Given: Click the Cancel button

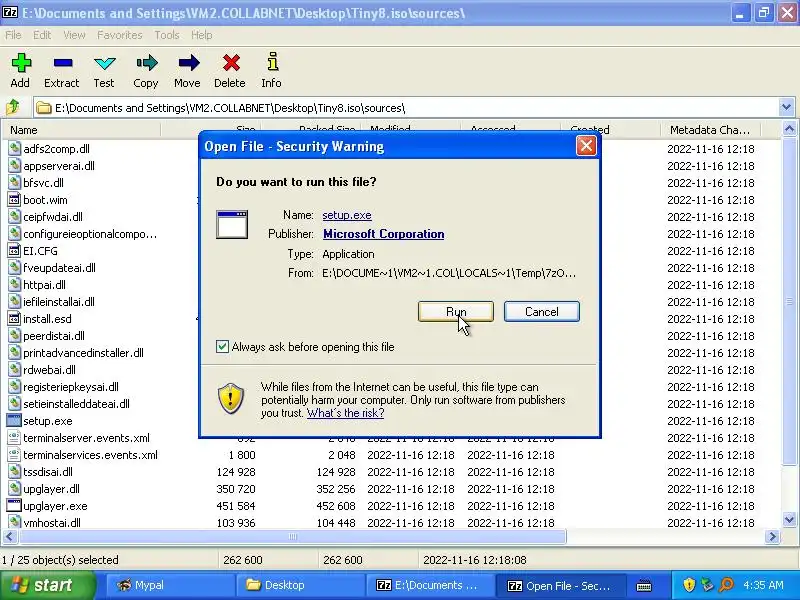Looking at the screenshot, I should tap(542, 311).
